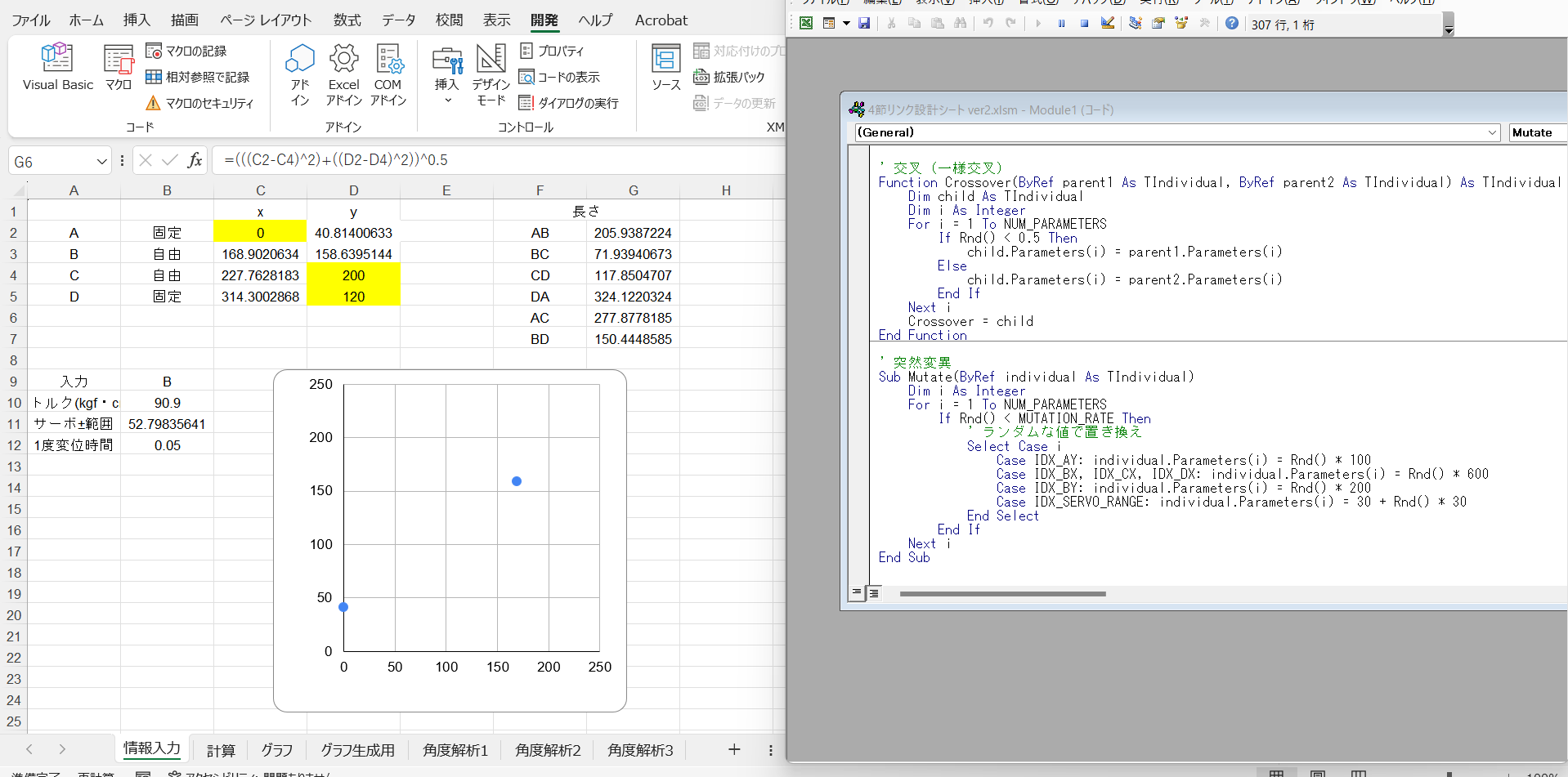This screenshot has height=777, width=1568.
Task: Click the コードの表示 button
Action: [560, 77]
